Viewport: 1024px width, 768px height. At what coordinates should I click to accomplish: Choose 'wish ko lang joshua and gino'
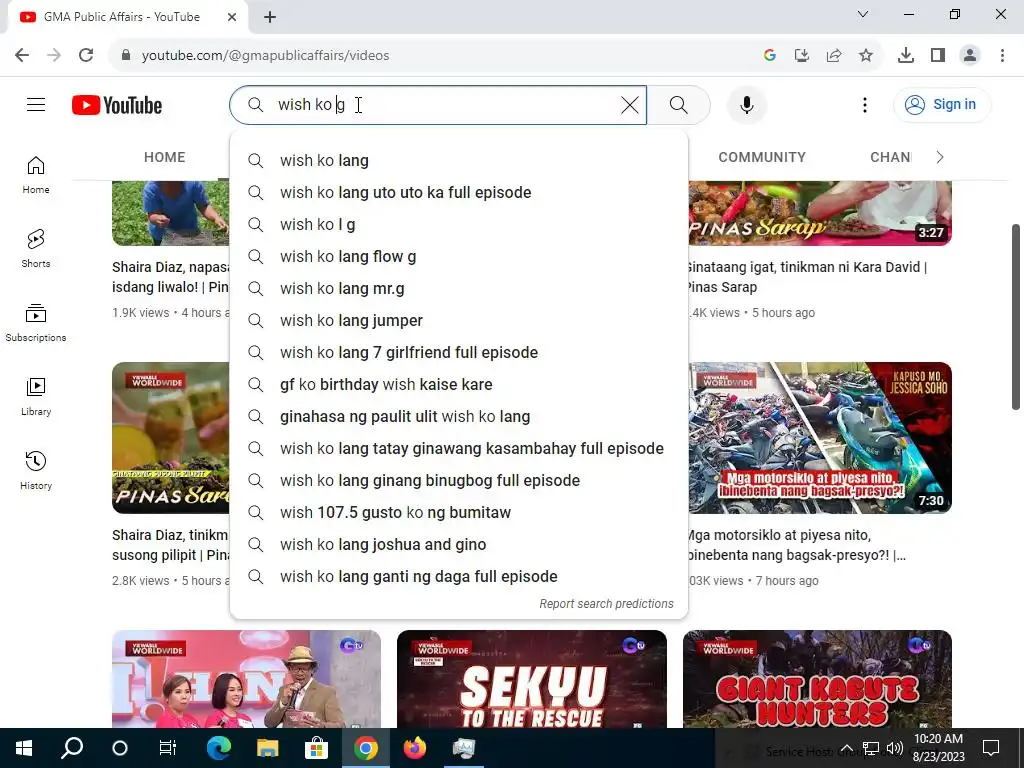[458, 545]
